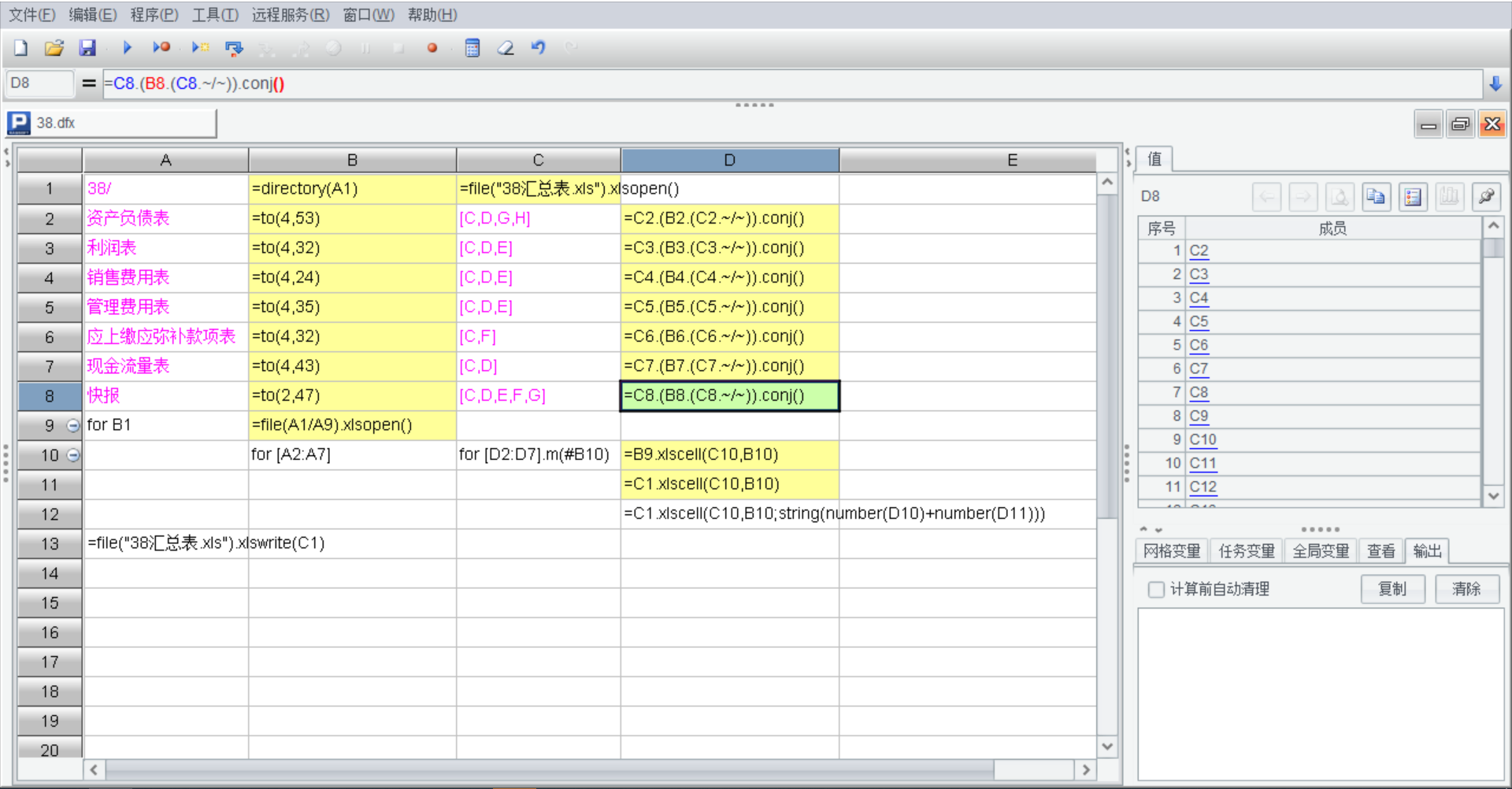This screenshot has width=1512, height=789.
Task: Pin the value panel with the pushpin icon
Action: point(1486,197)
